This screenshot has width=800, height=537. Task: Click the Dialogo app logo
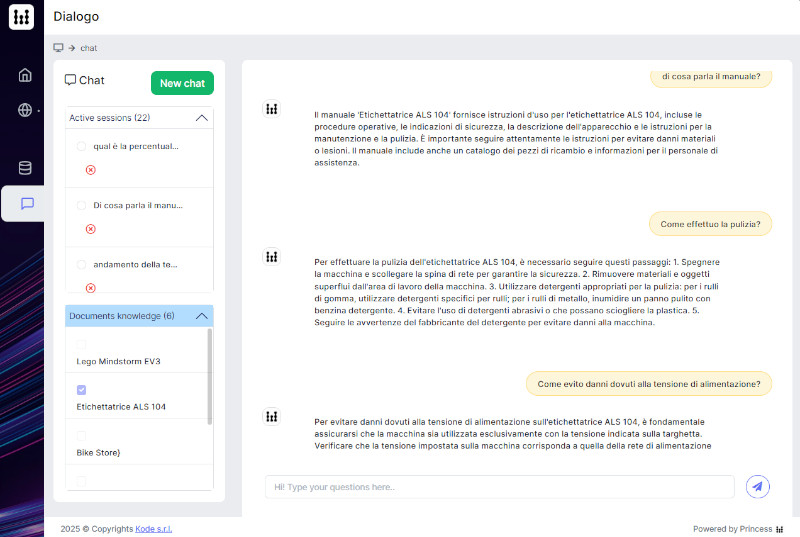point(21,17)
